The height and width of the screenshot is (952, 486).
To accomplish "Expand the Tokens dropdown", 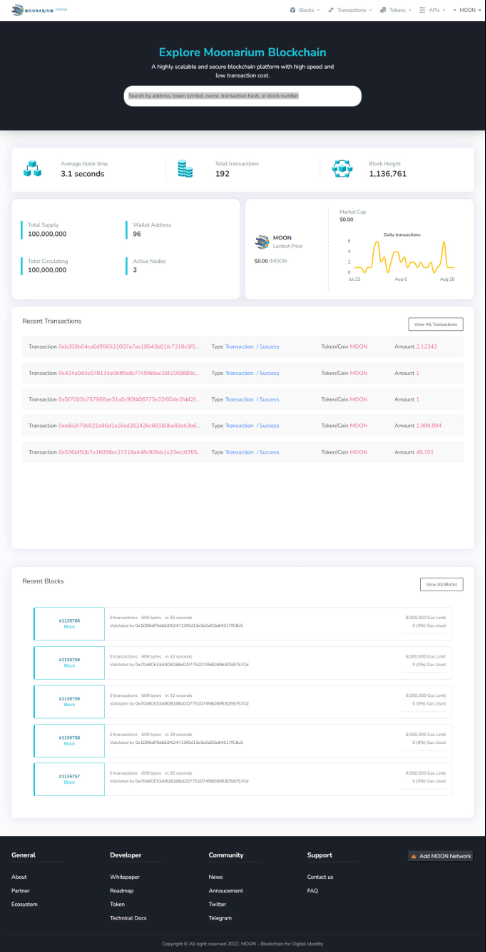I will tap(396, 10).
